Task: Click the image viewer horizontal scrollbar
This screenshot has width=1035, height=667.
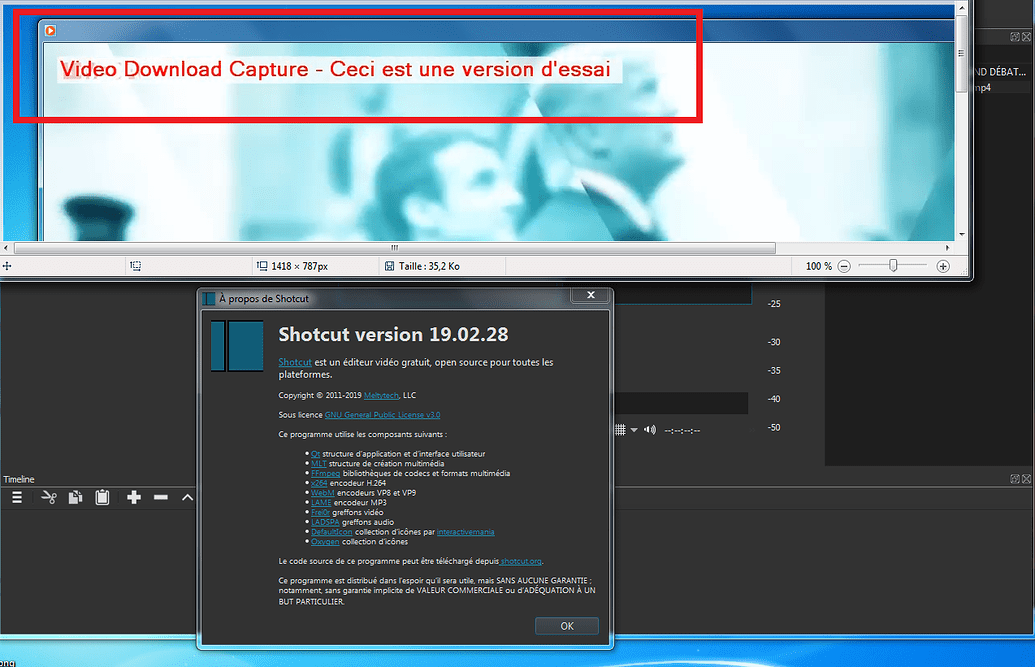Action: point(395,248)
